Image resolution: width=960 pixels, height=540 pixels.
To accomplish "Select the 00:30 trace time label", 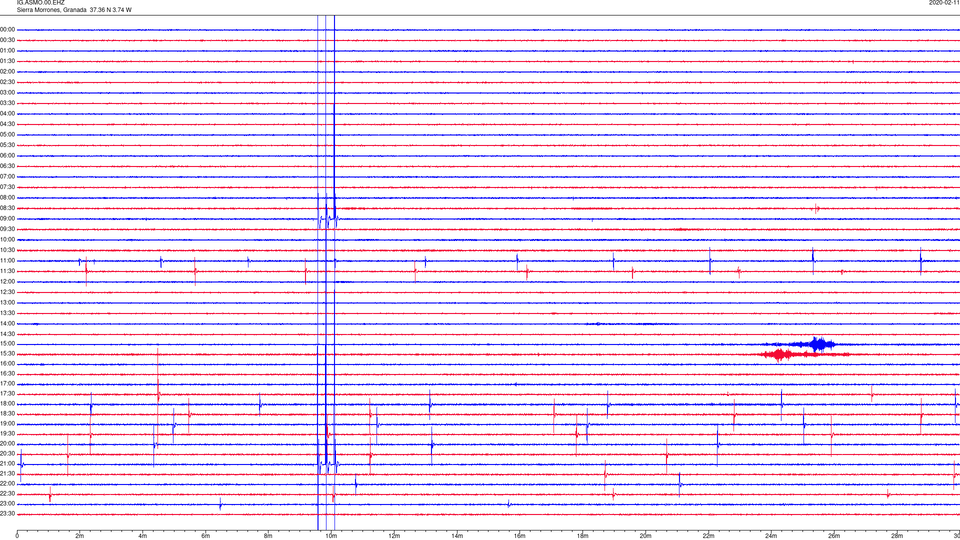I will pyautogui.click(x=8, y=40).
